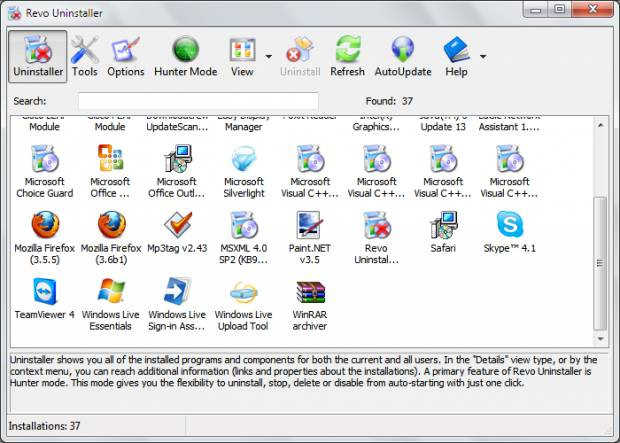The image size is (620, 443).
Task: Refresh the installed programs list
Action: coord(348,56)
